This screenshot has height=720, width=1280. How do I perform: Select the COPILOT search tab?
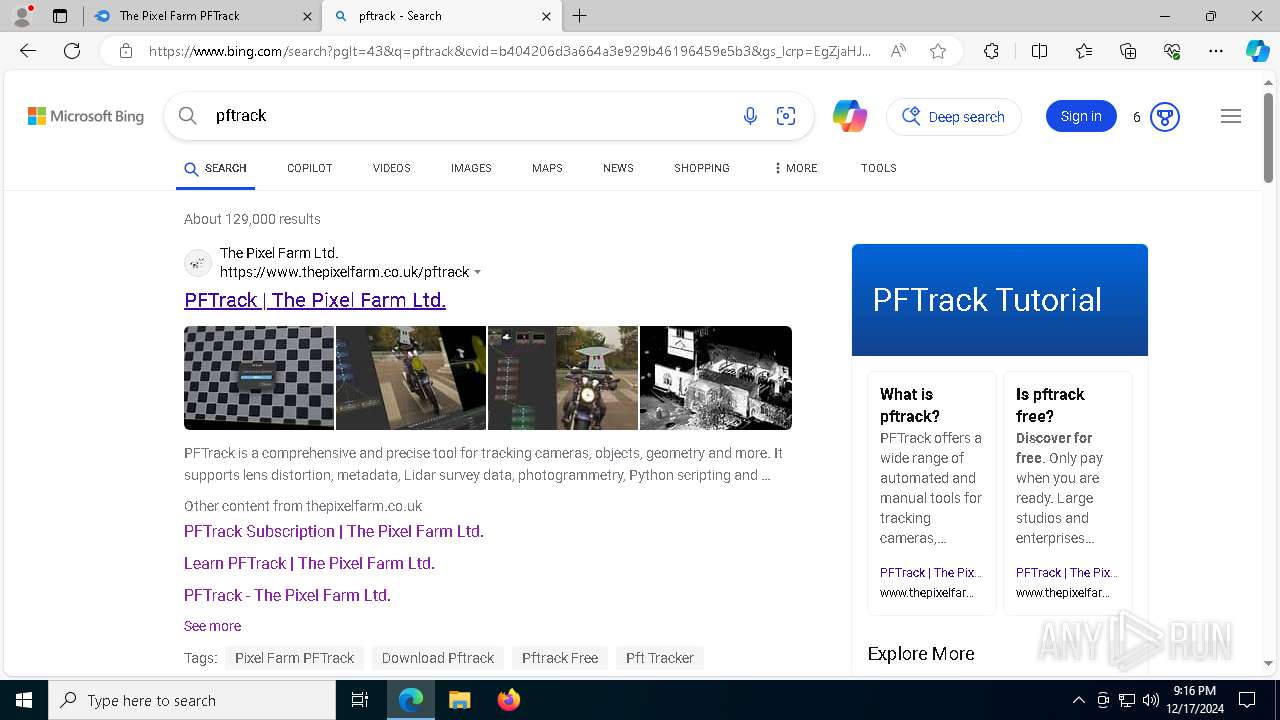point(309,168)
